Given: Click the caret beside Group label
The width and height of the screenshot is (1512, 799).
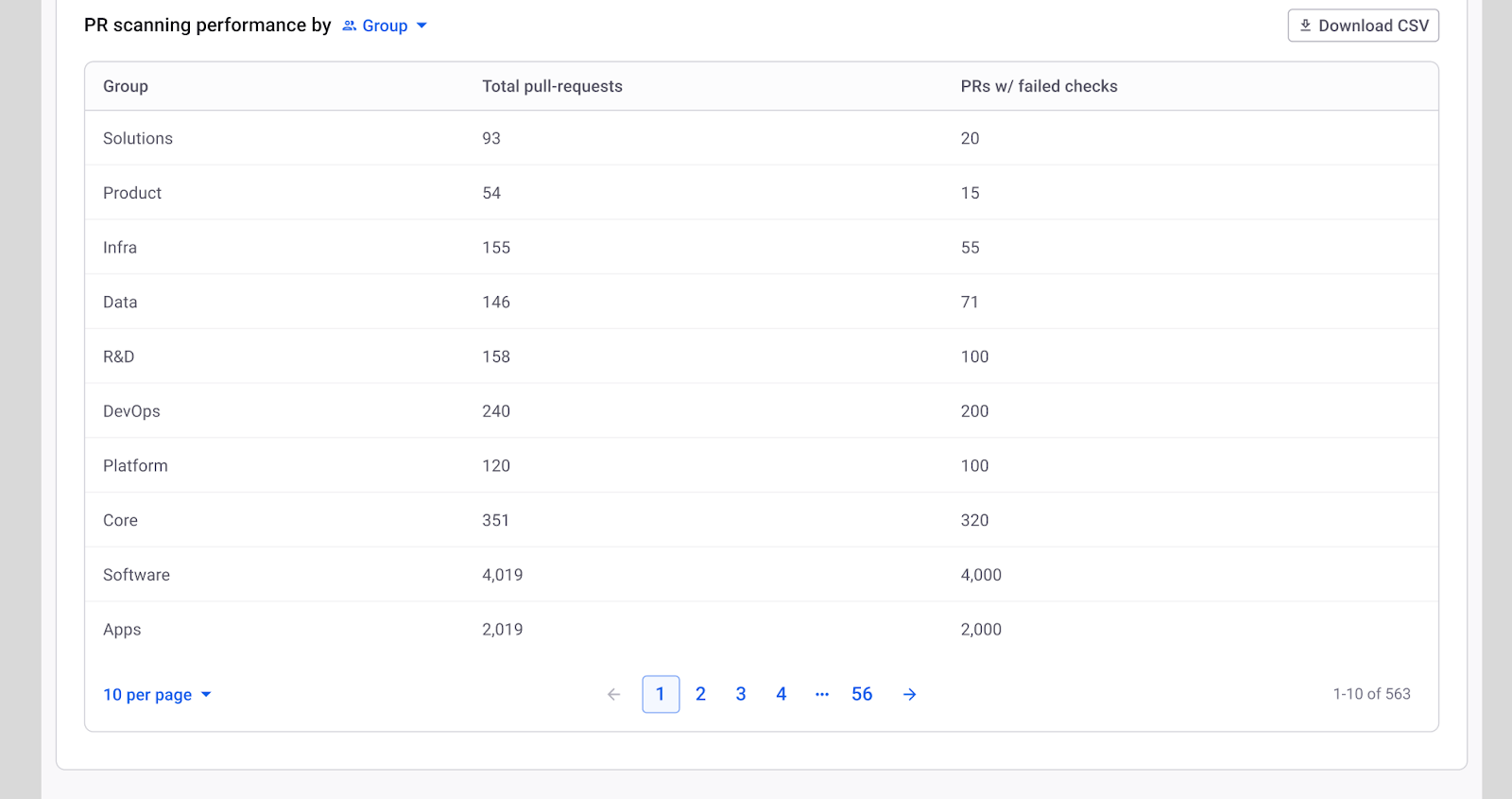Looking at the screenshot, I should click(x=421, y=26).
